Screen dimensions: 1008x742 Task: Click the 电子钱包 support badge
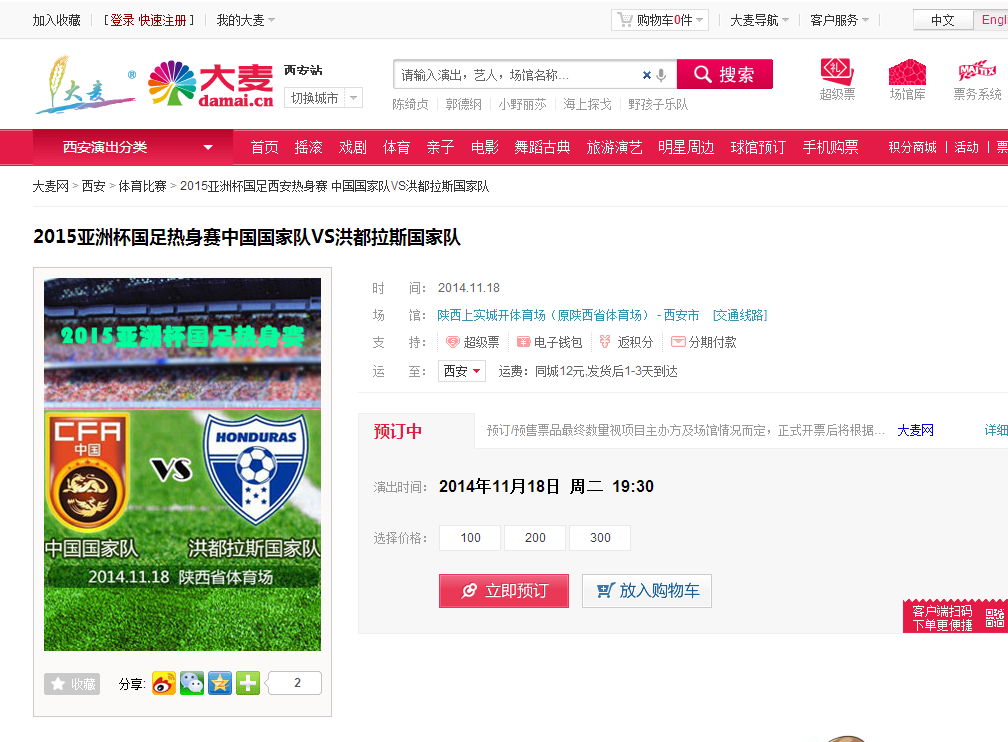pyautogui.click(x=550, y=342)
